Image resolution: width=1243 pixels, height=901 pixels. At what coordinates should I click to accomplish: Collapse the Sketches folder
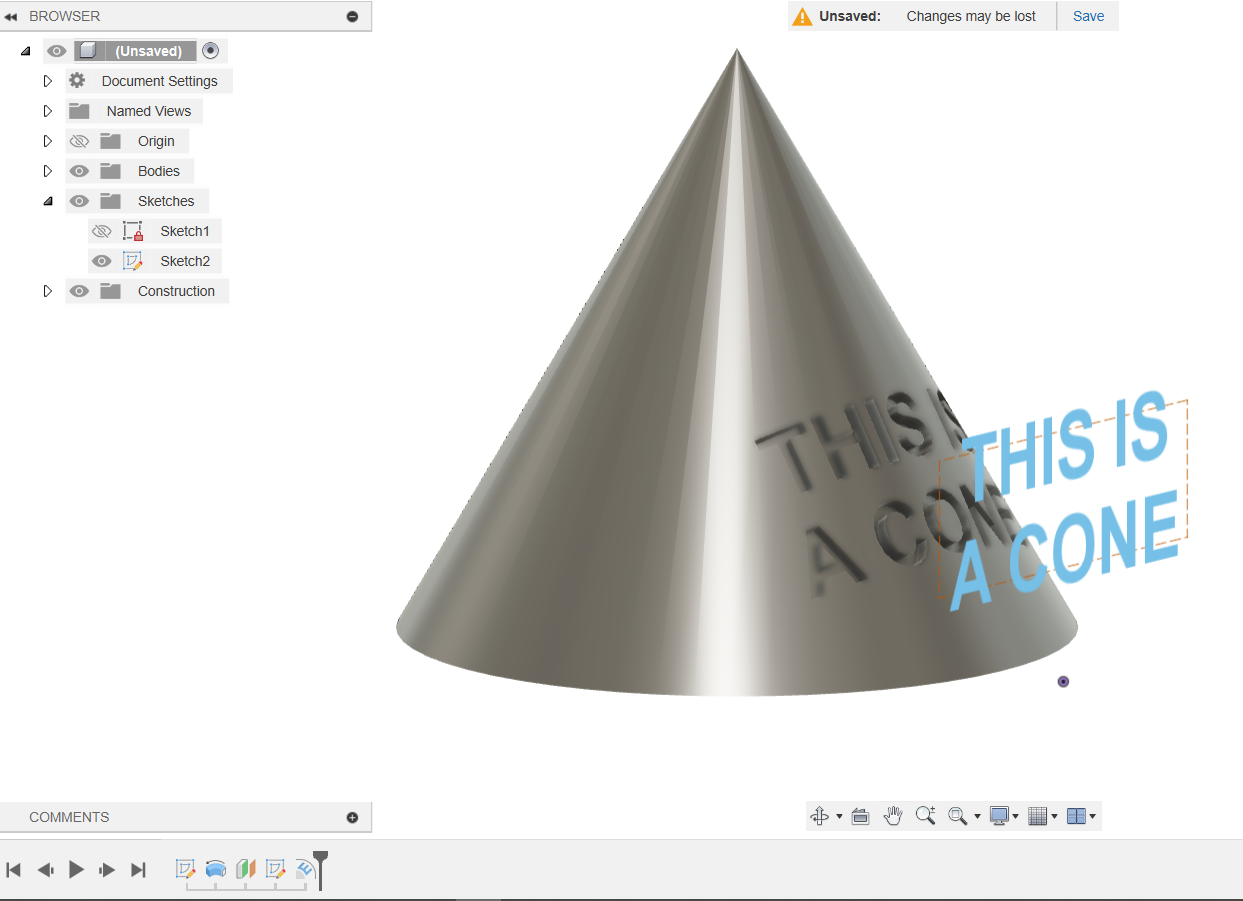[47, 201]
